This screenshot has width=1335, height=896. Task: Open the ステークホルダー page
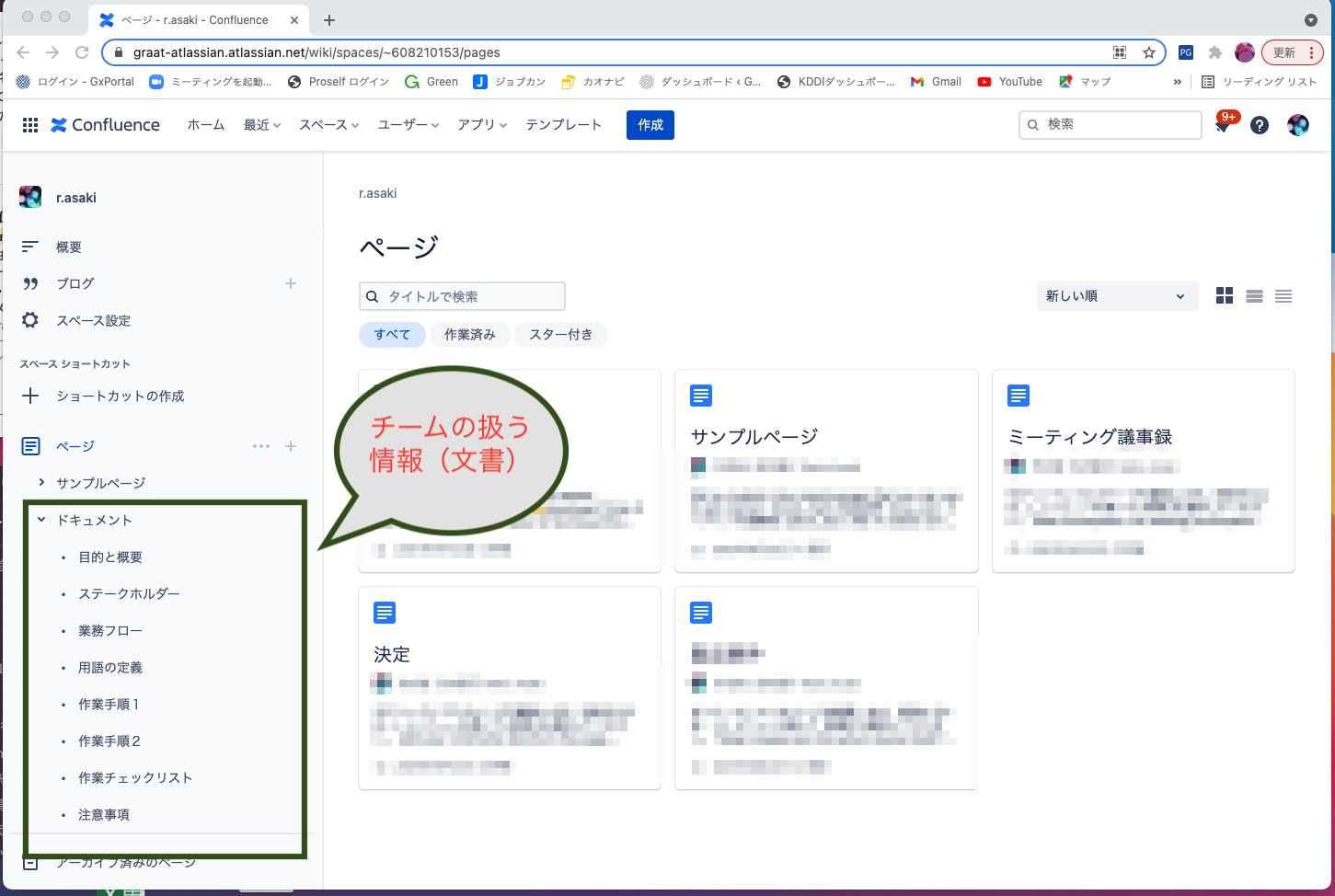point(130,593)
